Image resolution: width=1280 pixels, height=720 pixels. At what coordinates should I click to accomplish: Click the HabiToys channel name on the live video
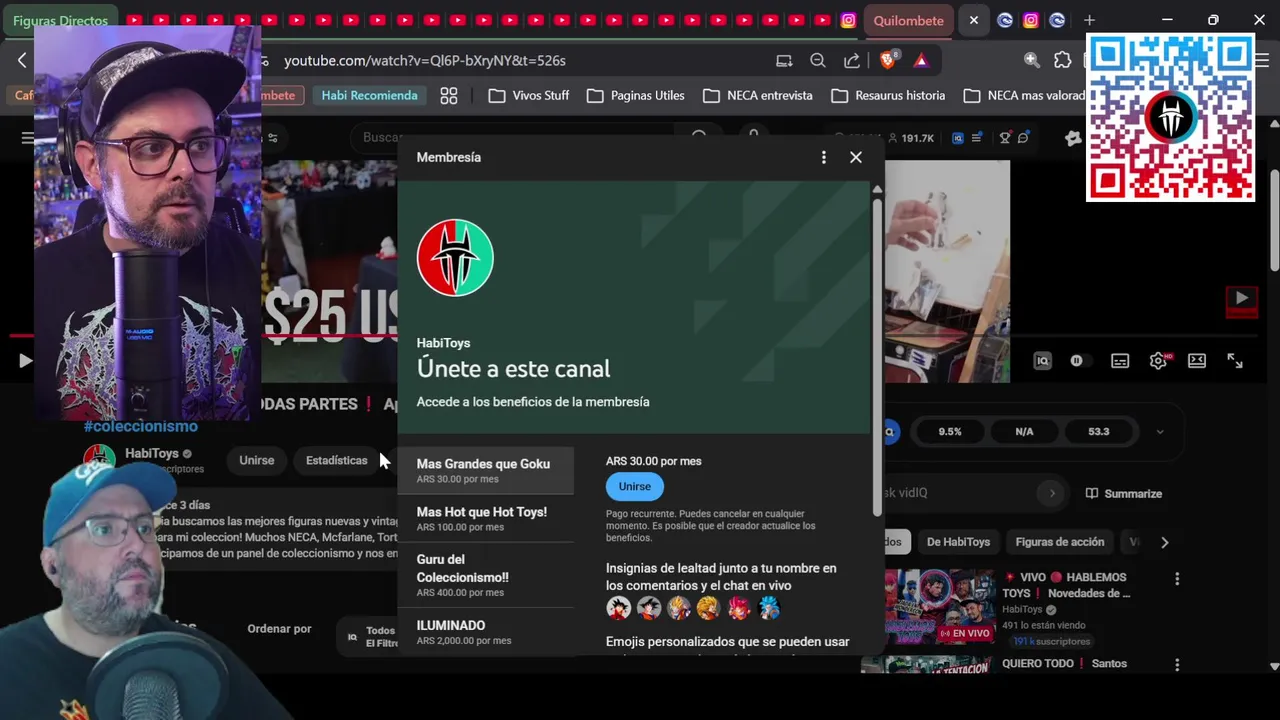[1022, 609]
